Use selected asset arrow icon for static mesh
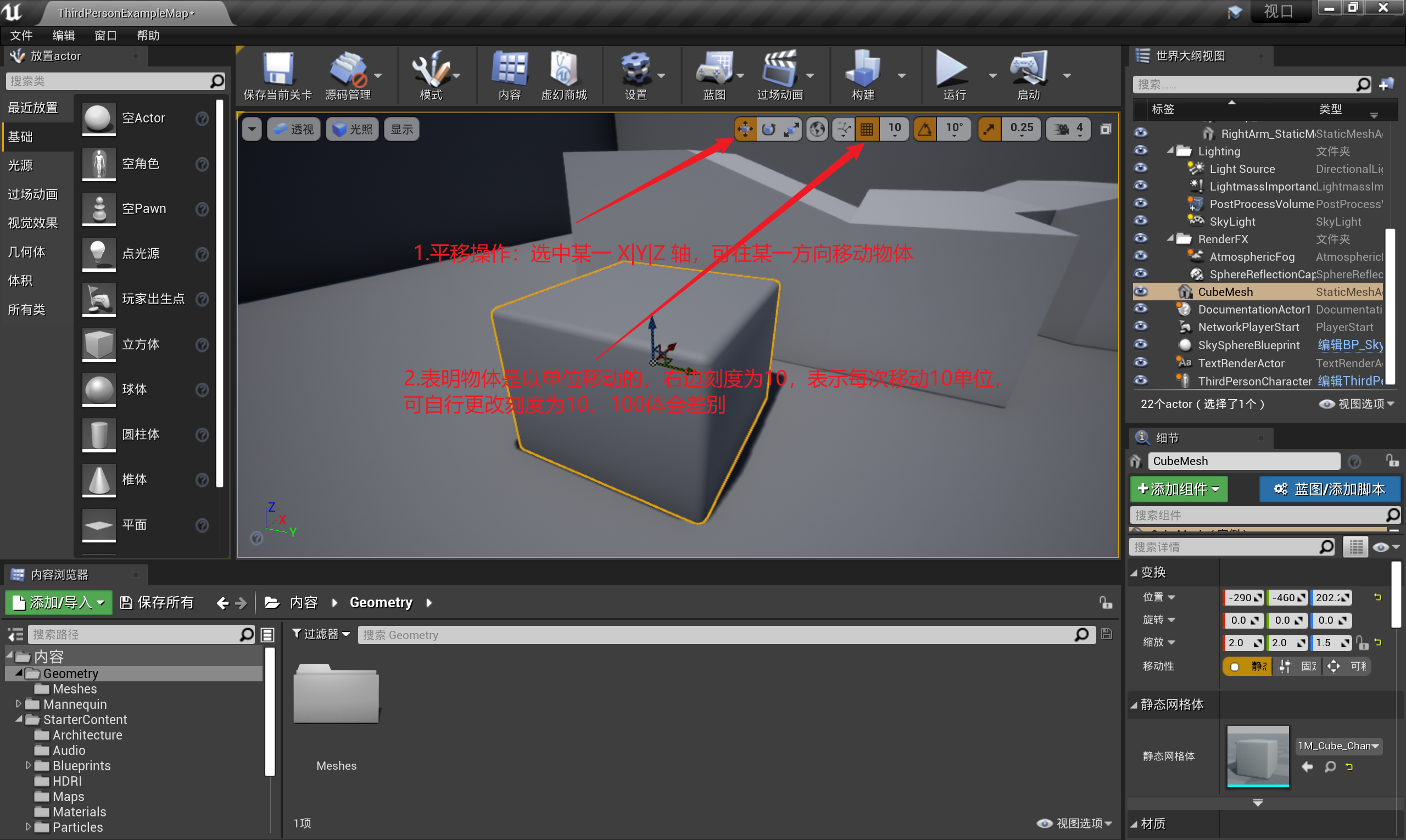 click(x=1308, y=766)
